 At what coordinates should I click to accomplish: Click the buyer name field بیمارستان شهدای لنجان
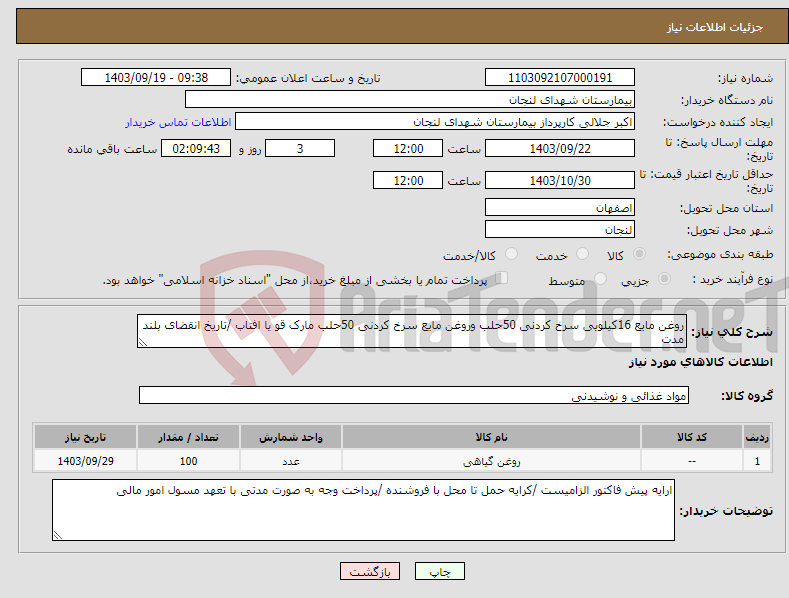coord(410,99)
